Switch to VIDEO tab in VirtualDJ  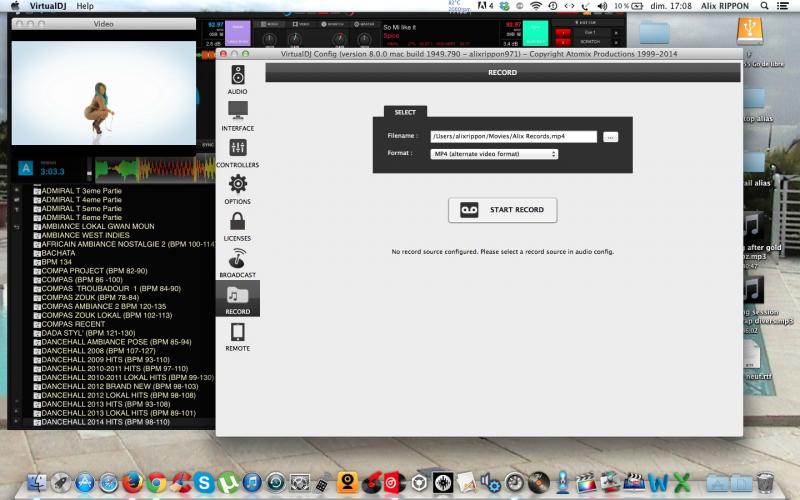[x=301, y=24]
